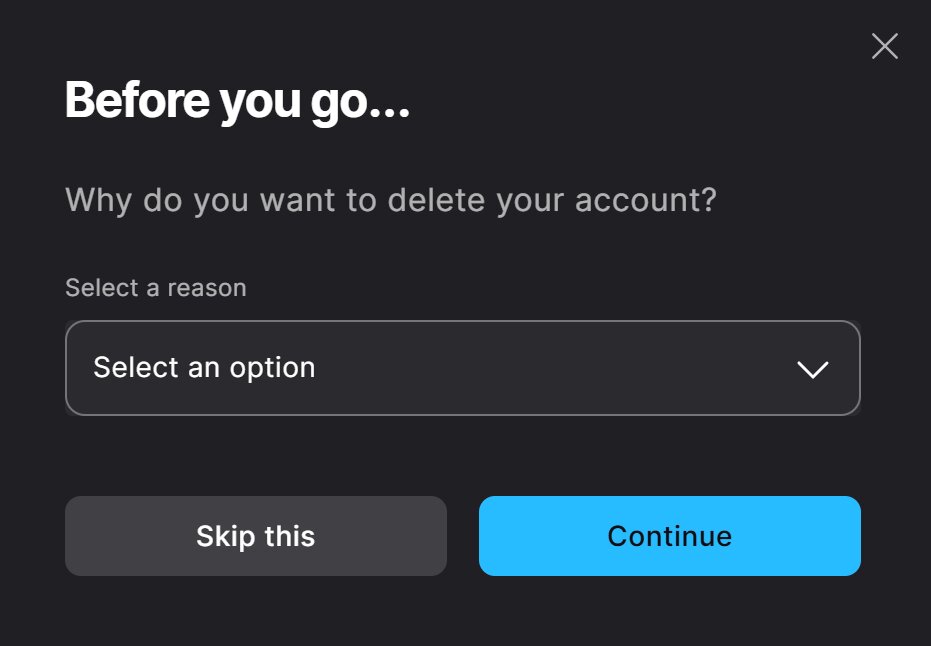
Task: Click the Select a reason label
Action: point(155,288)
